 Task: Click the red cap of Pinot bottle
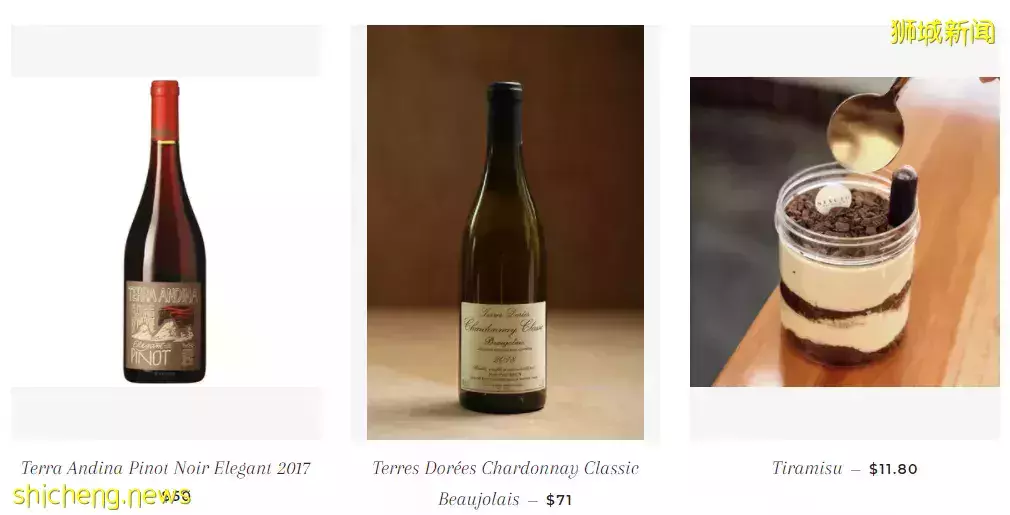(x=165, y=109)
